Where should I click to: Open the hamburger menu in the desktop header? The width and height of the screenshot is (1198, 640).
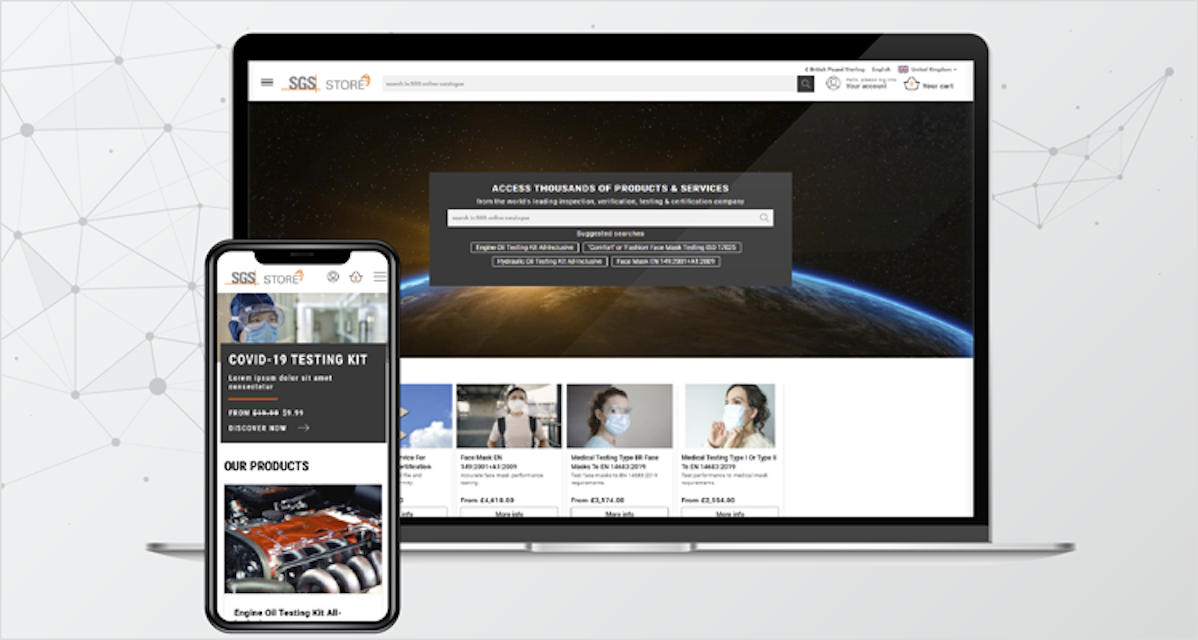click(265, 83)
